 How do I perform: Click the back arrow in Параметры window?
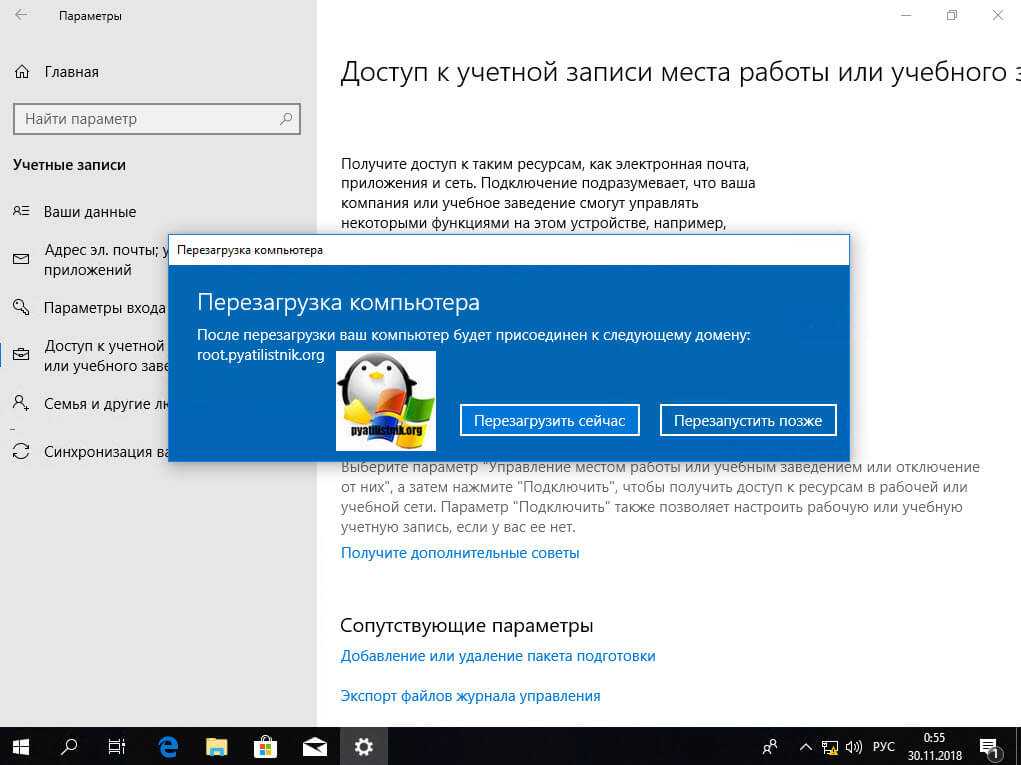[x=22, y=16]
